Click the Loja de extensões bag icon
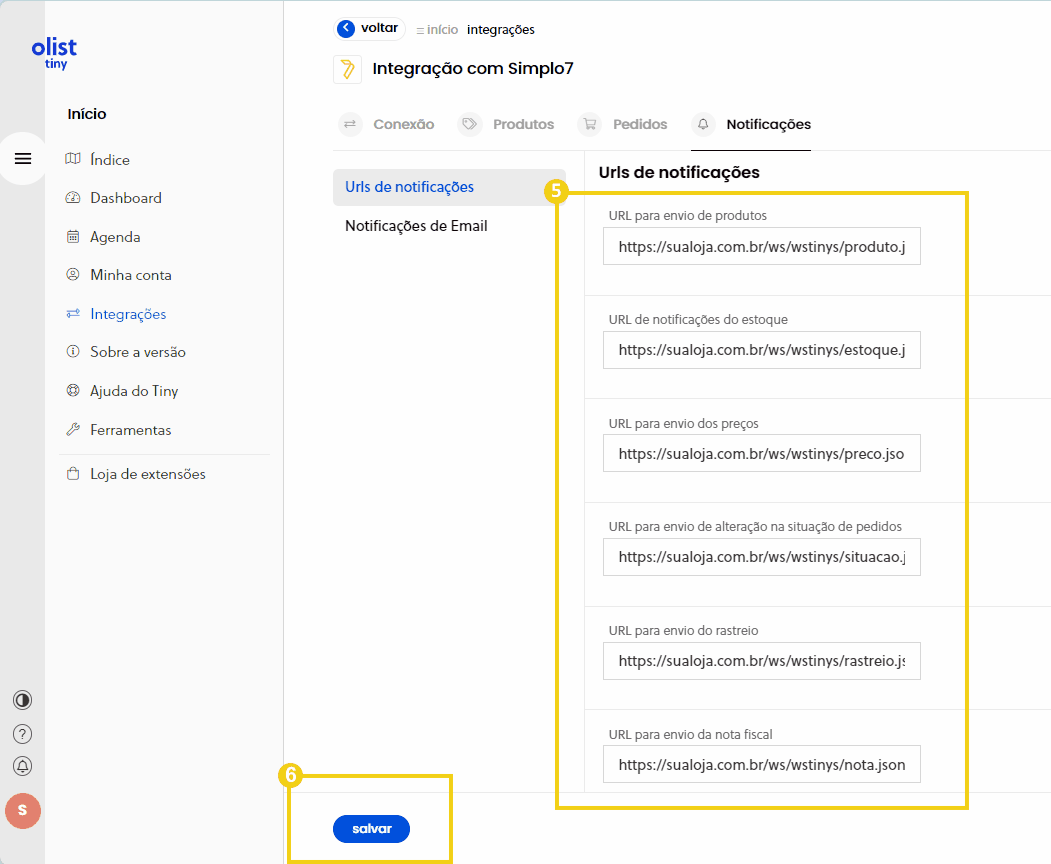This screenshot has width=1051, height=864. pos(72,474)
